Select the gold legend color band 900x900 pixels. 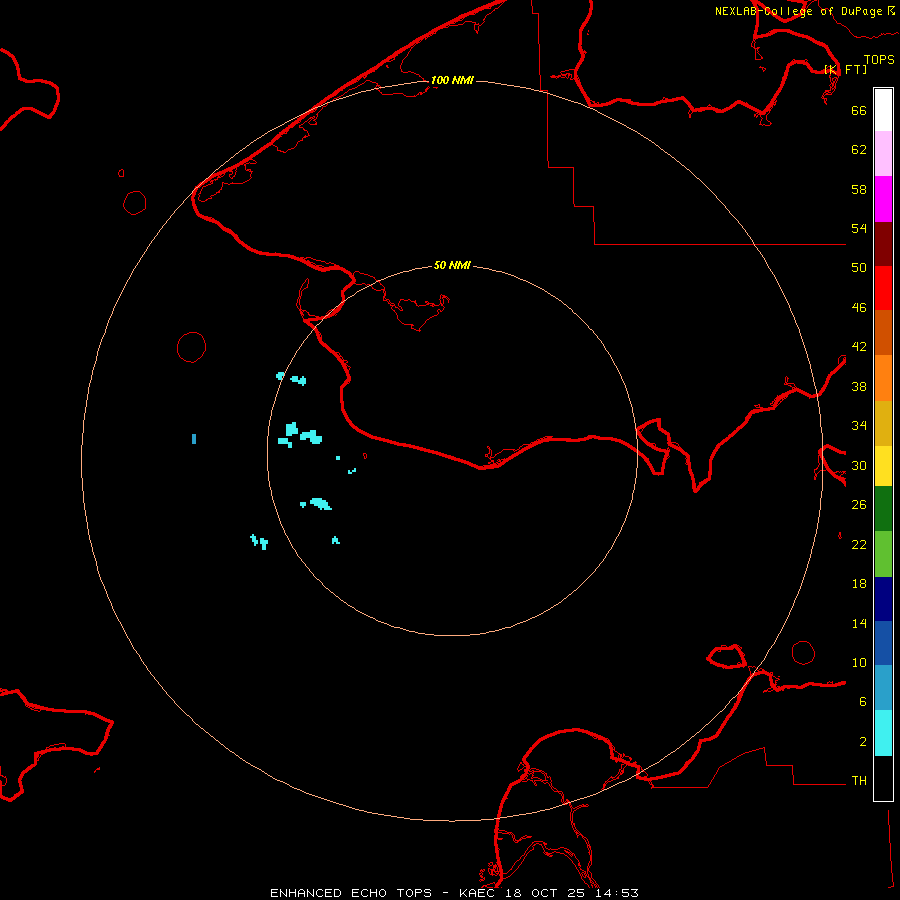click(x=883, y=423)
